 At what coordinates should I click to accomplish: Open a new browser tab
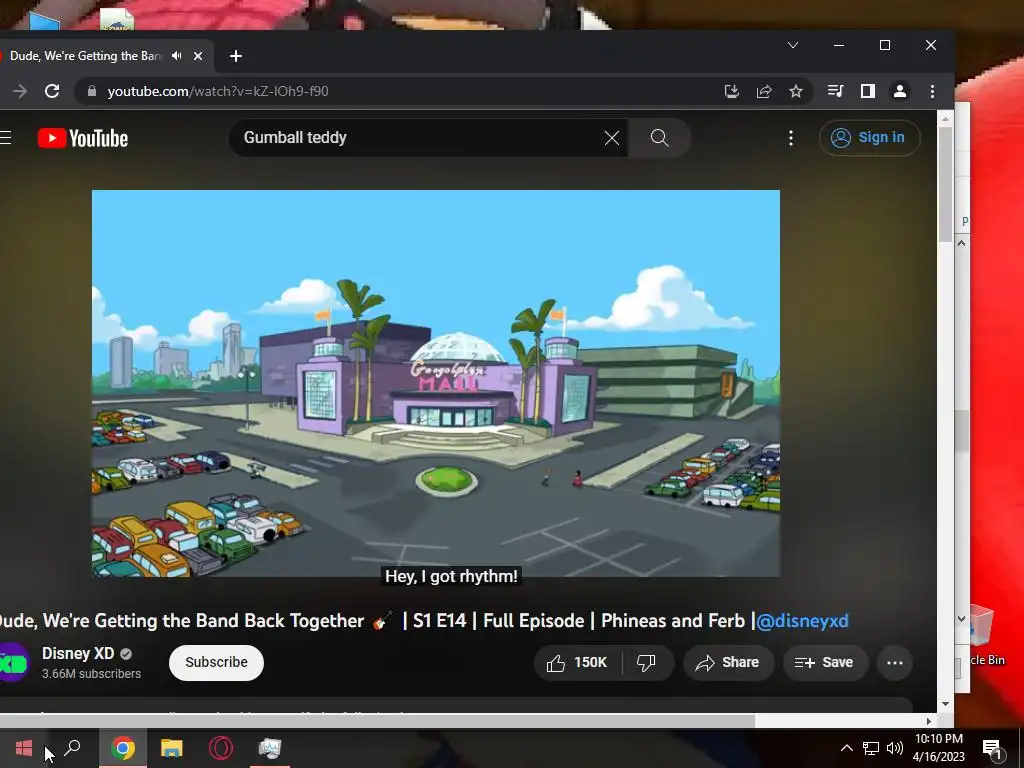(236, 56)
